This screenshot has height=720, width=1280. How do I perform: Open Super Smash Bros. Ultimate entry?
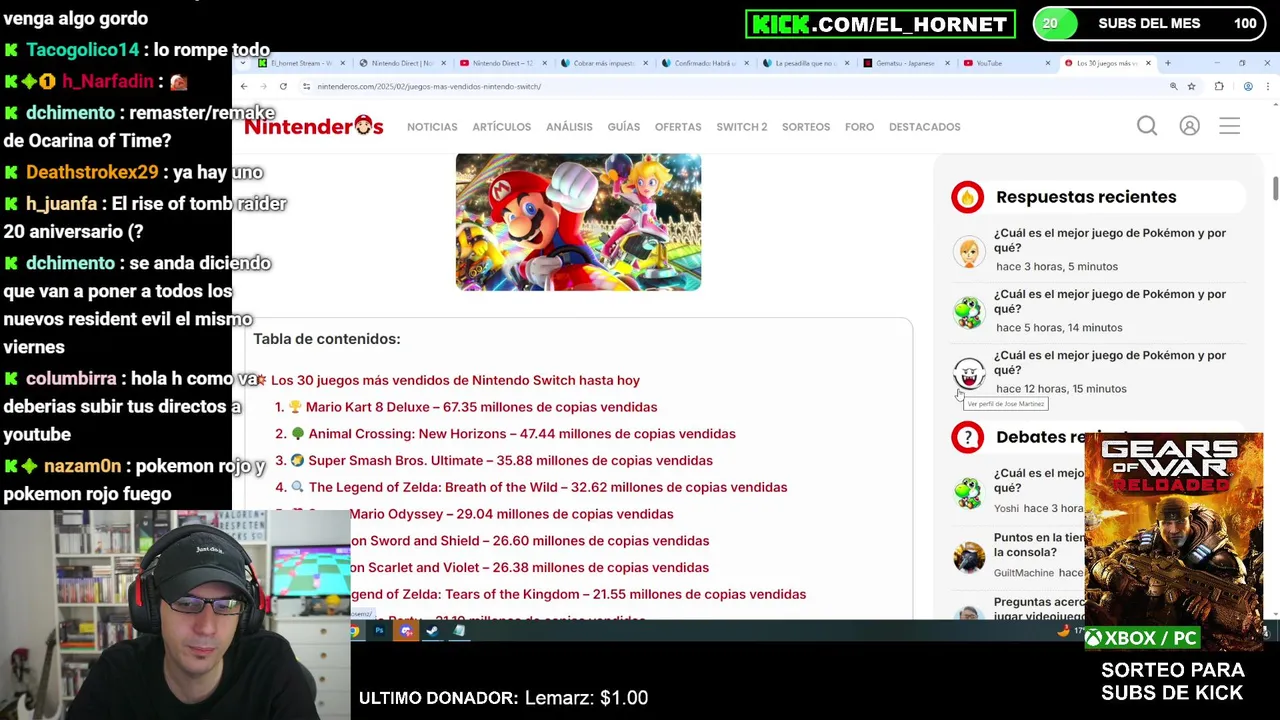tap(510, 461)
